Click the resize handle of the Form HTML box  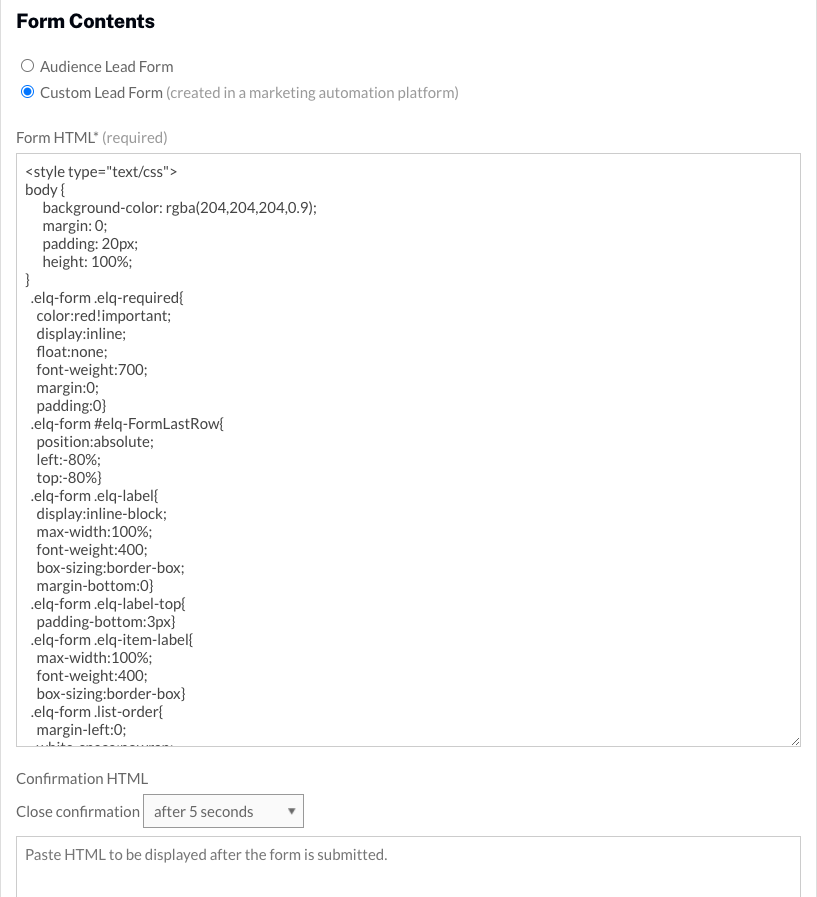point(795,741)
